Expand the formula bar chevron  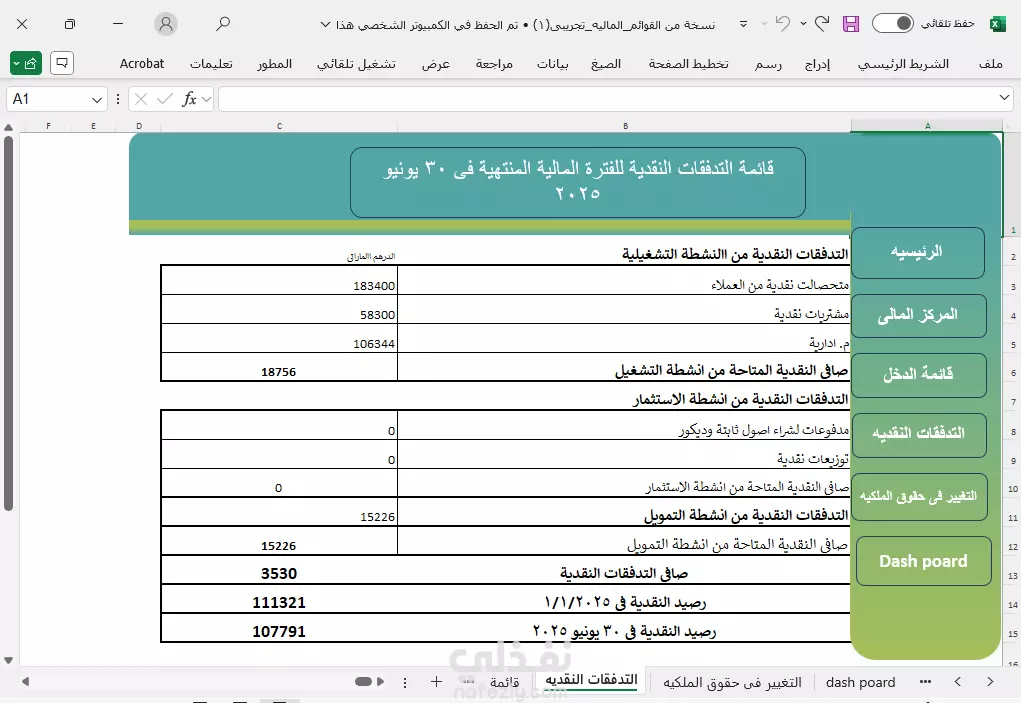(1003, 98)
